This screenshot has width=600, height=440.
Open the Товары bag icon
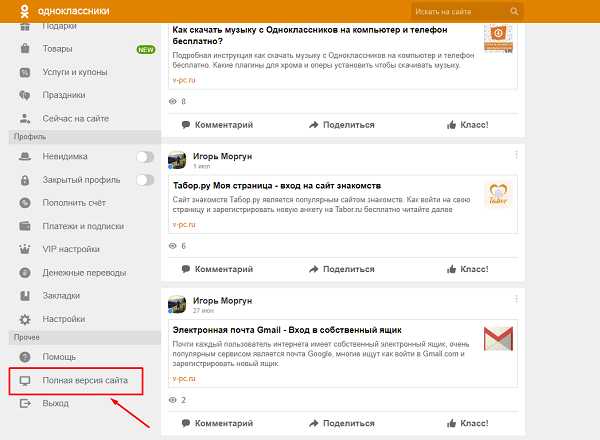[x=25, y=49]
